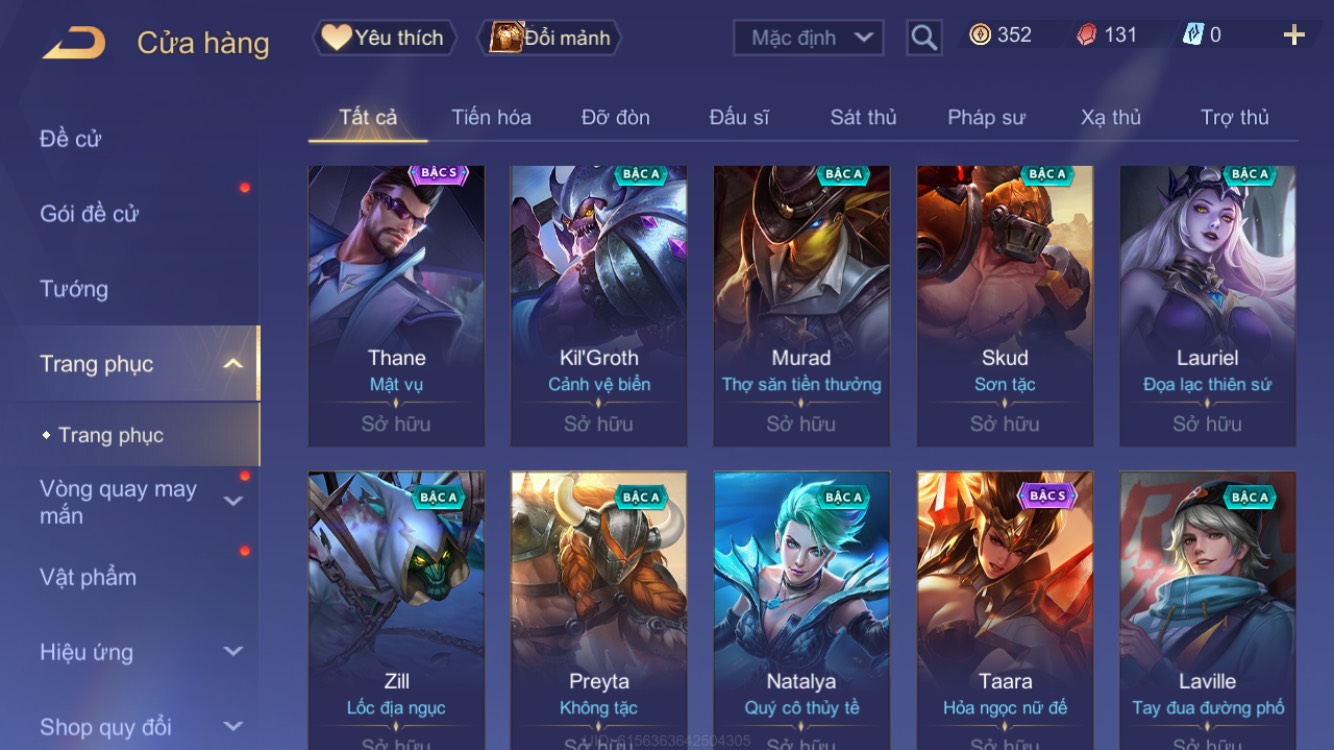Expand the Vòng quay may mắn section

tap(233, 501)
